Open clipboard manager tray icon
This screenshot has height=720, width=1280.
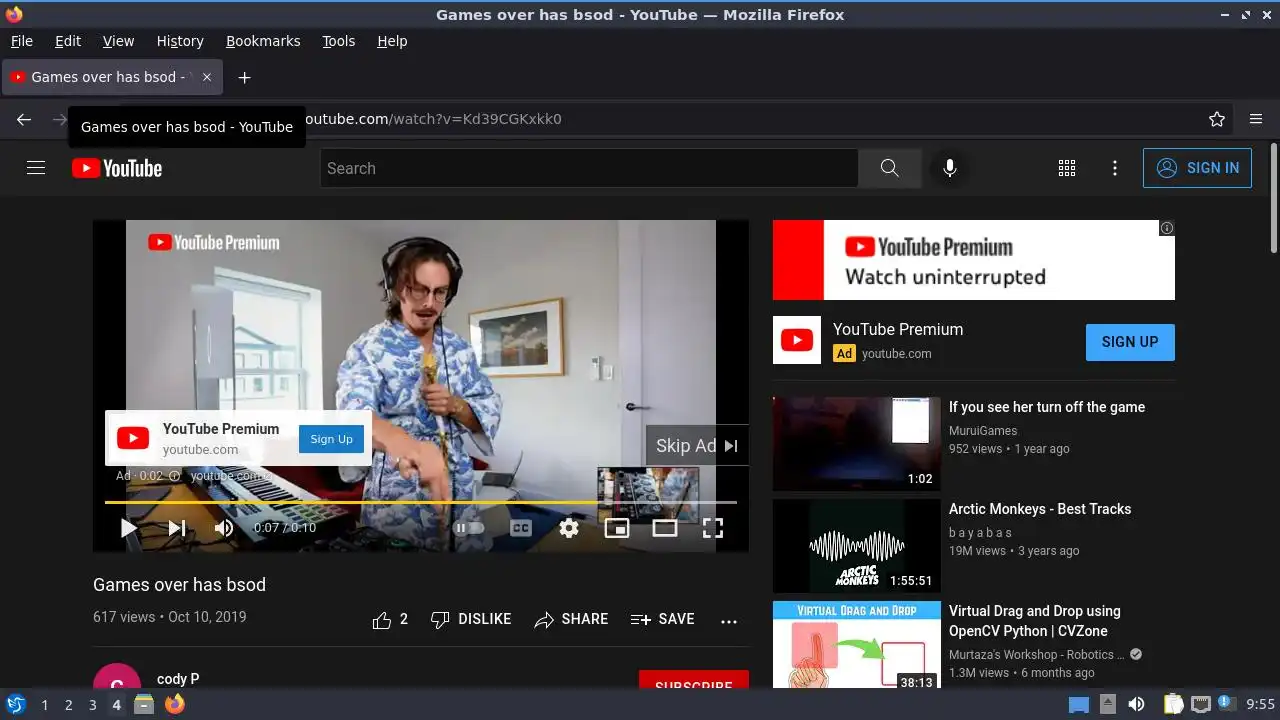tap(1173, 704)
